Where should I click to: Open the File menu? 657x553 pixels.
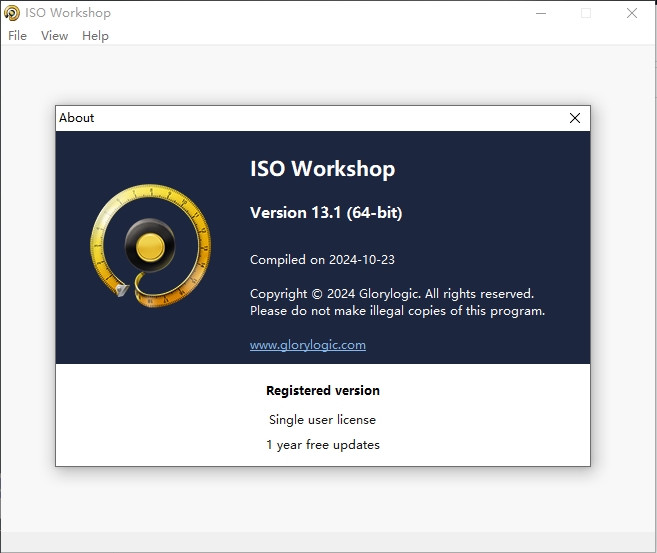tap(17, 36)
